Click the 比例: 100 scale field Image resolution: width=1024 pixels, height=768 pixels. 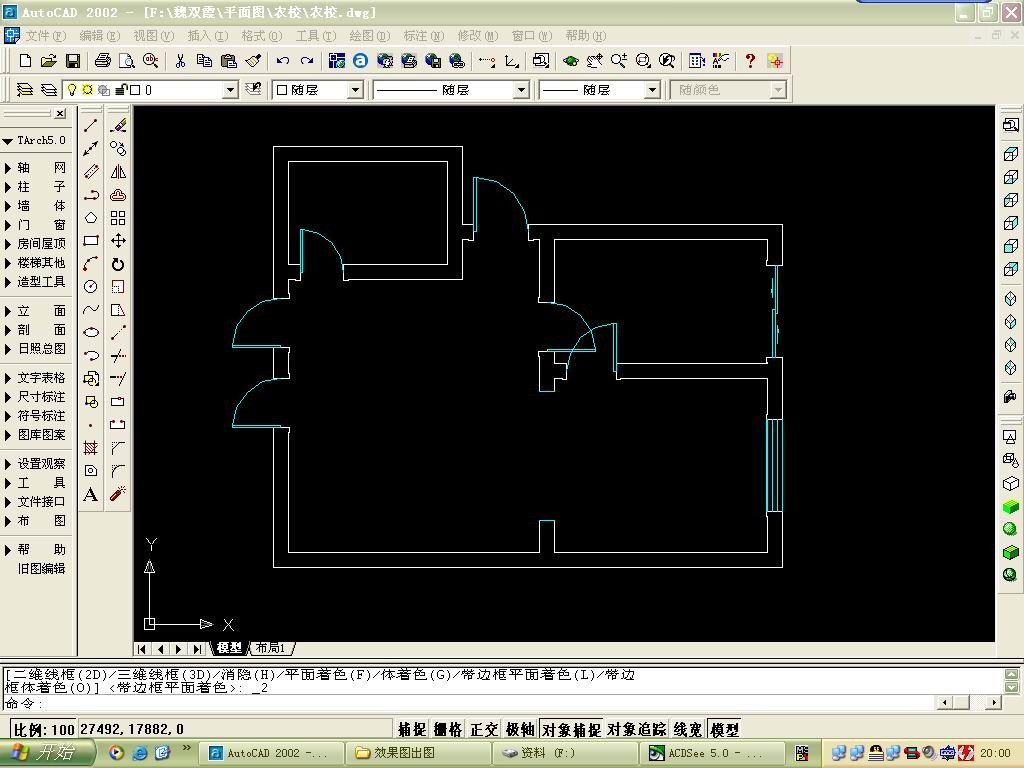[44, 729]
